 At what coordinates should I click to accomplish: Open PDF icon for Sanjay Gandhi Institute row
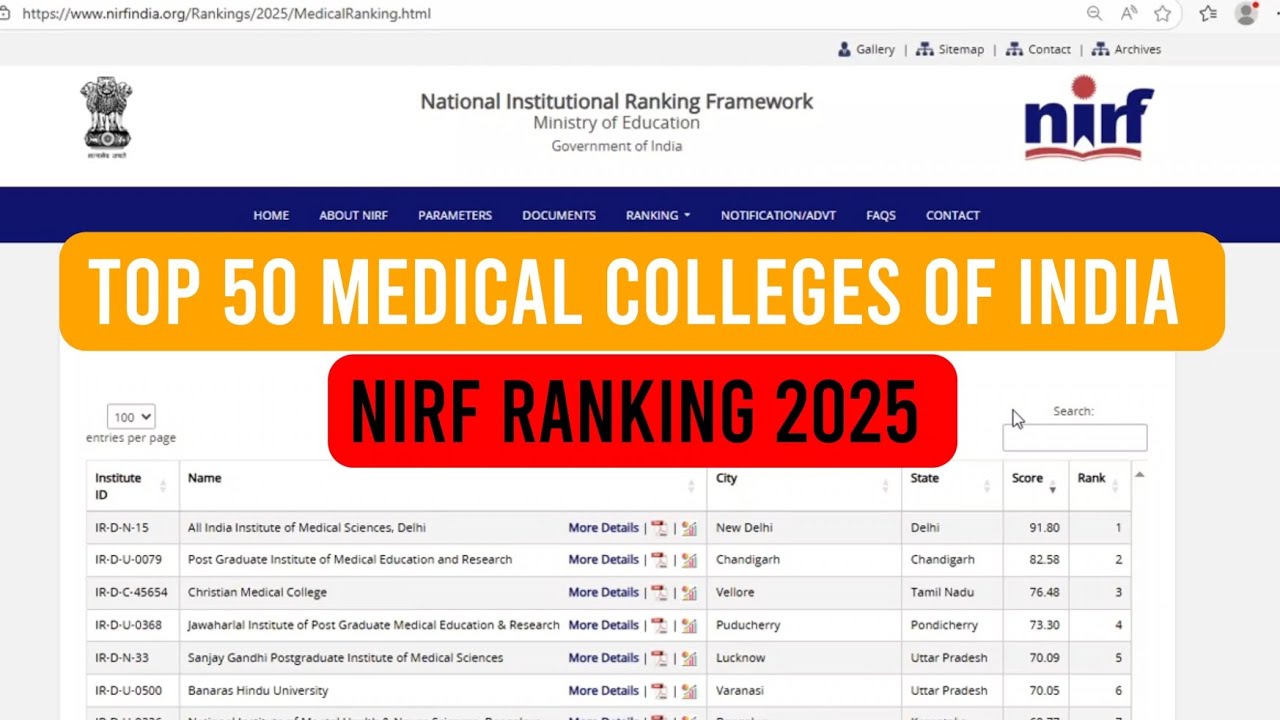point(659,658)
